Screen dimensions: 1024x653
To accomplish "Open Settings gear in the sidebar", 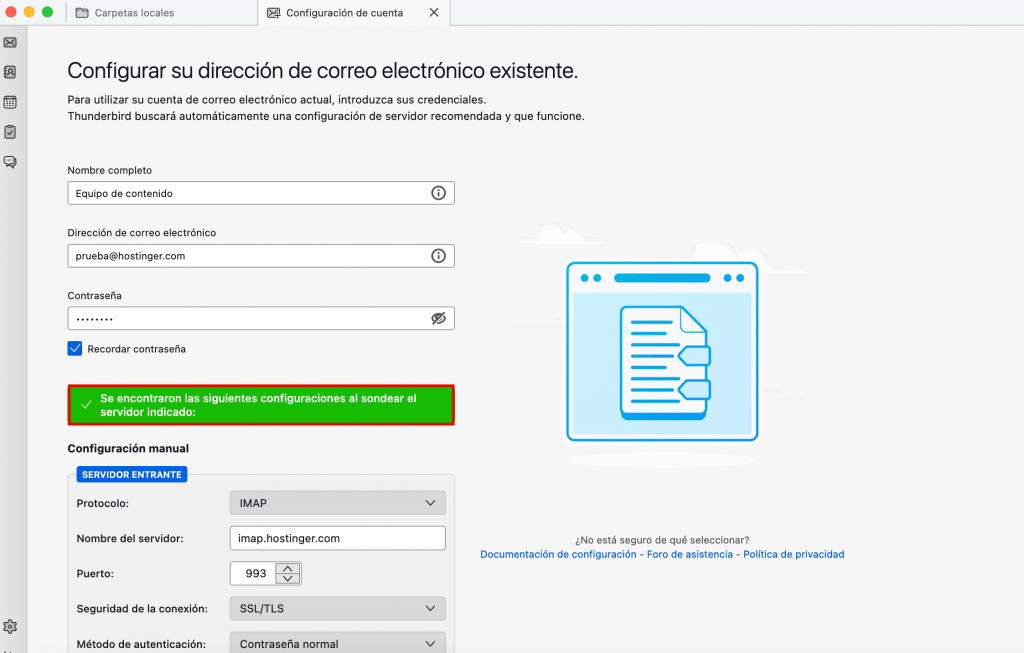I will (10, 626).
